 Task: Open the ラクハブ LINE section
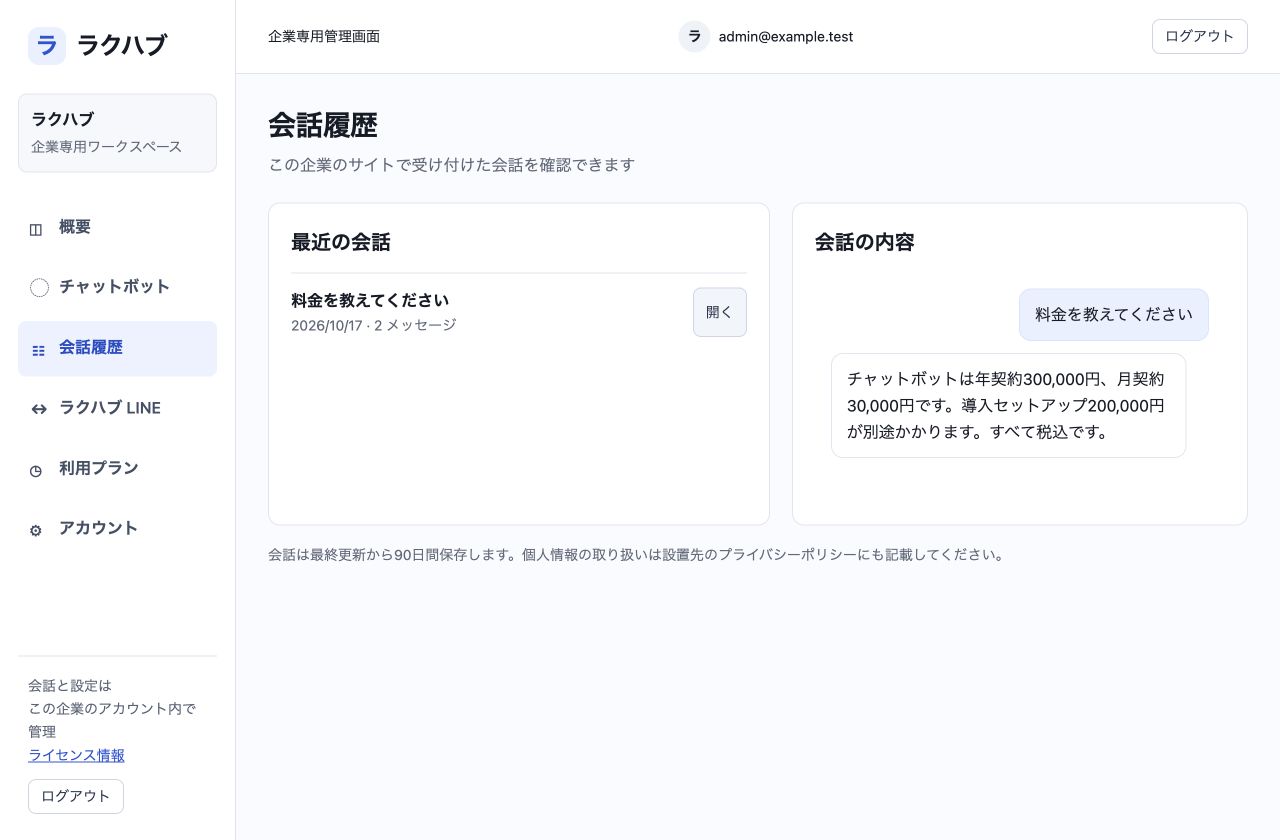pyautogui.click(x=117, y=408)
